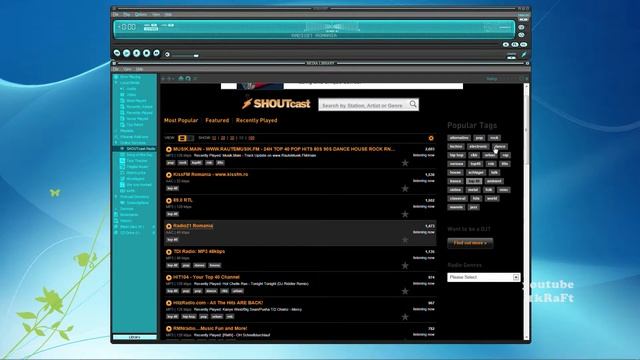Click the dance tag in Popular Tags
The image size is (640, 360).
500,147
